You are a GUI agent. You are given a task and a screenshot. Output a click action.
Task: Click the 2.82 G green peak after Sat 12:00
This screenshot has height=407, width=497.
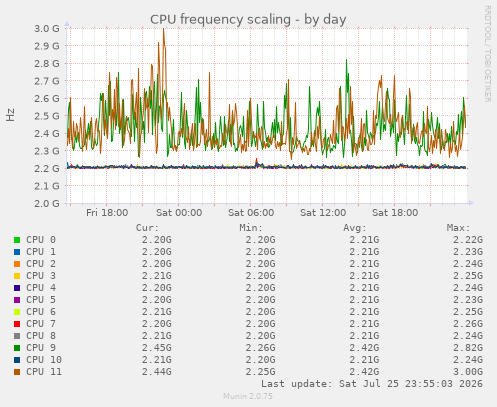point(347,61)
